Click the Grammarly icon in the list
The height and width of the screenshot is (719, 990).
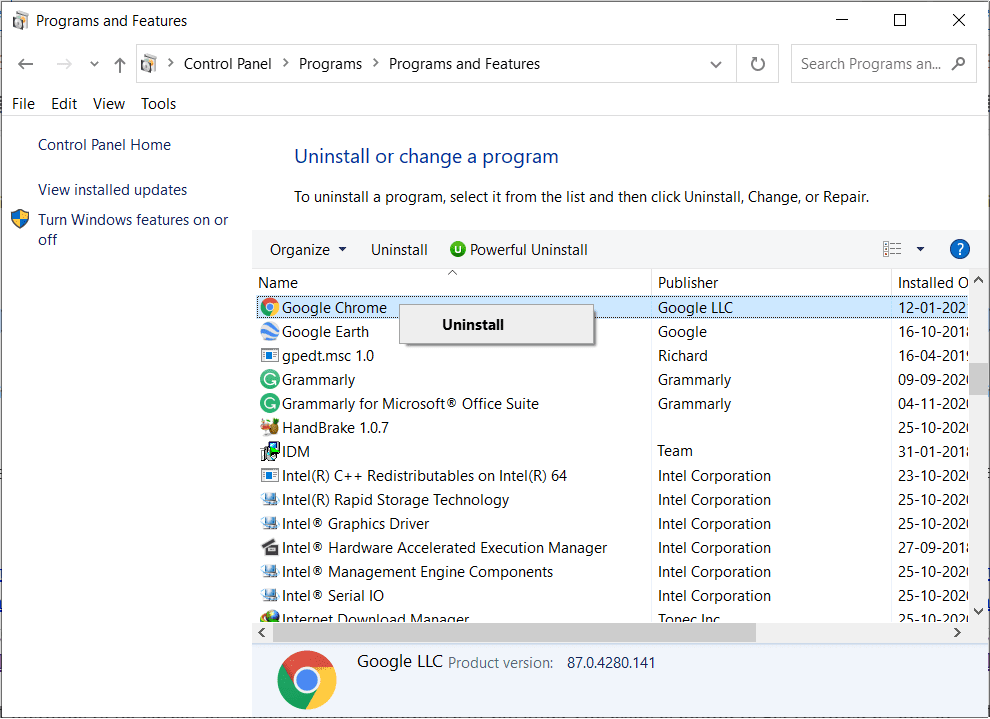click(x=268, y=379)
